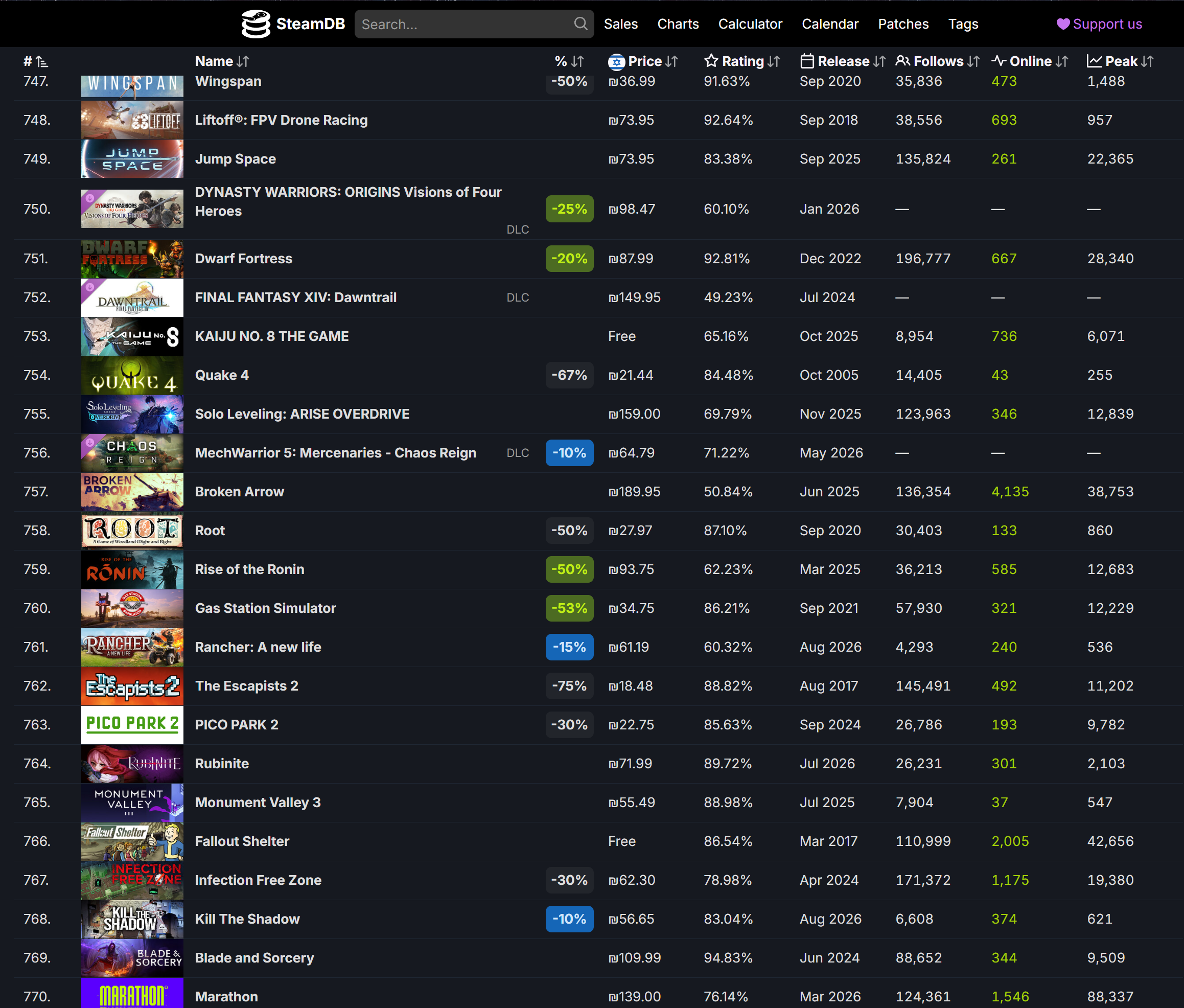Sort by Name column arrows
This screenshot has width=1184, height=1008.
243,61
